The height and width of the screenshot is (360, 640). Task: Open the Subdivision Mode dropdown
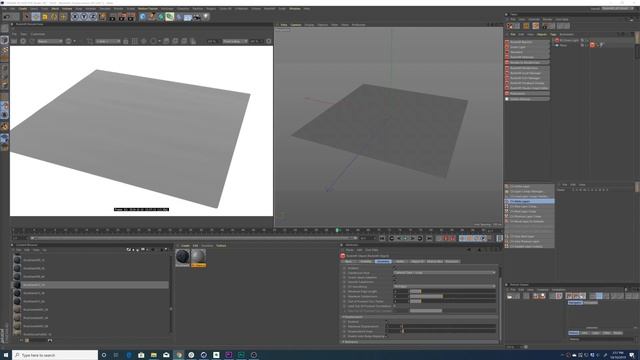click(x=444, y=273)
